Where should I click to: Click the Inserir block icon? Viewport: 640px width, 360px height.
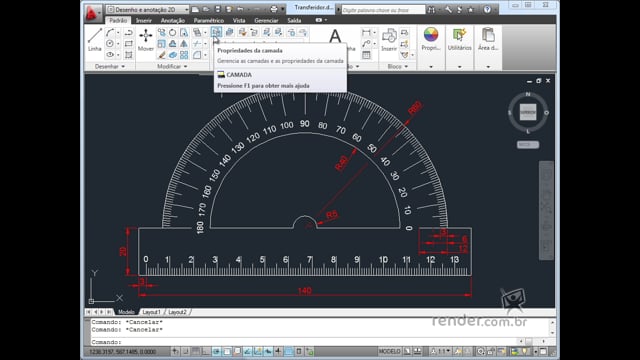click(389, 40)
